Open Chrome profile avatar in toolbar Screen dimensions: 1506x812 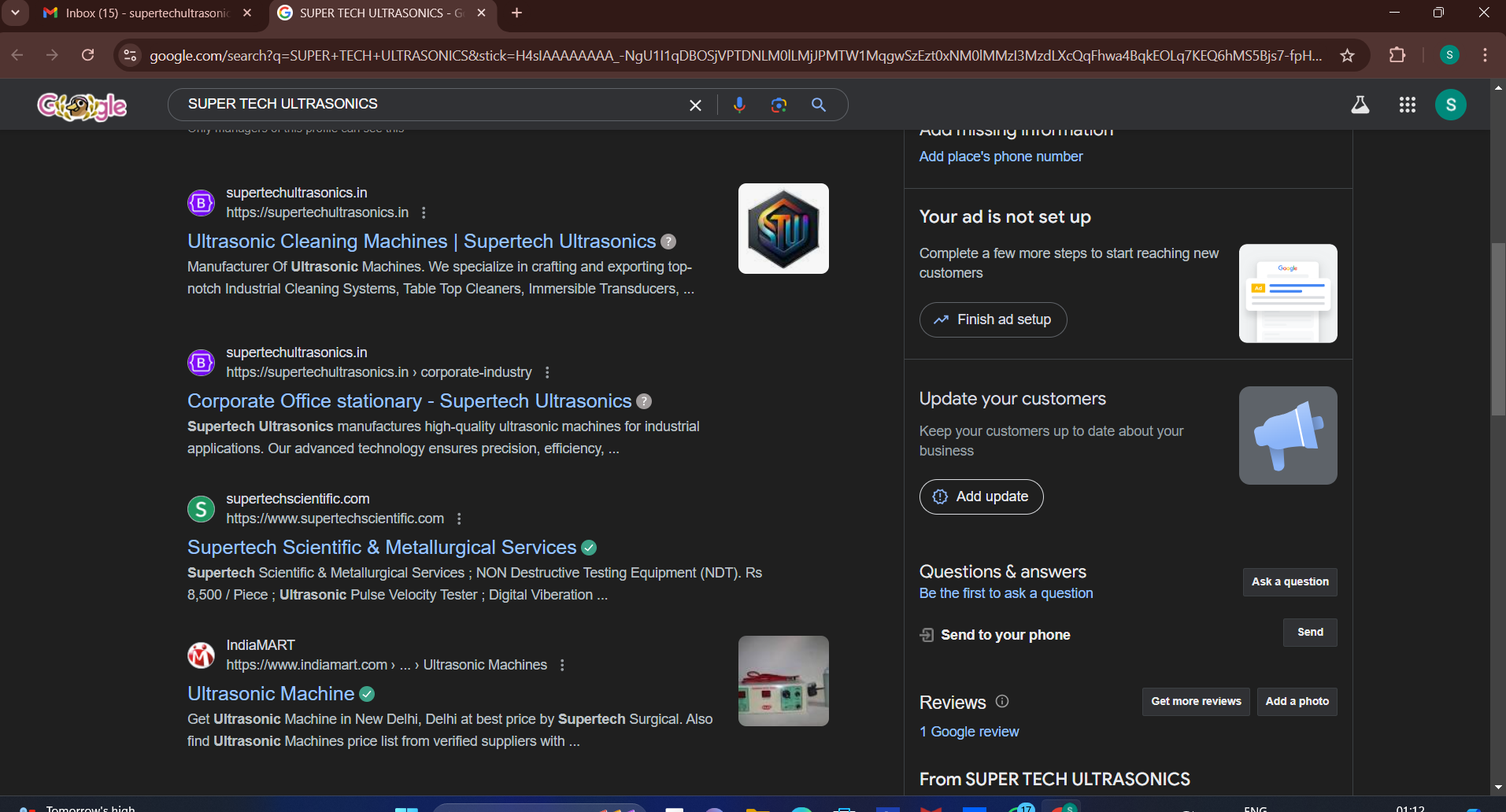point(1449,55)
